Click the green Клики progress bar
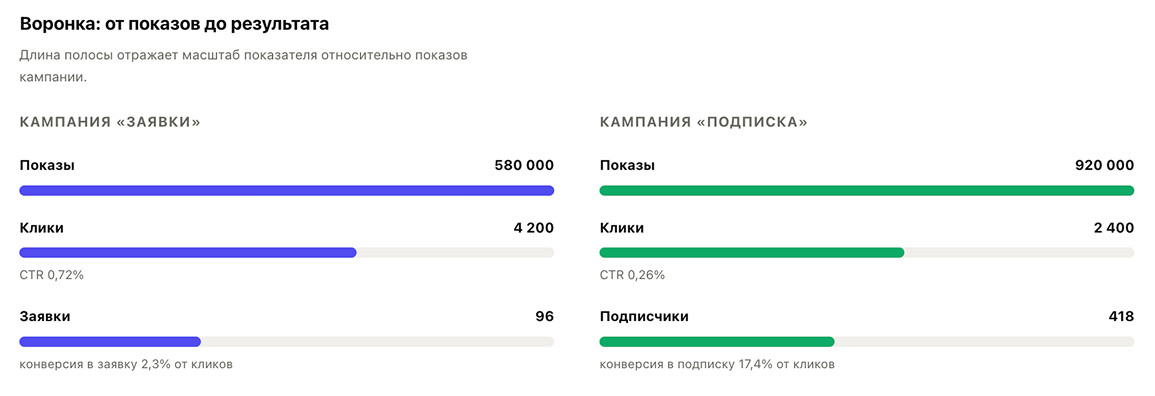Viewport: 1155px width, 396px height. (x=752, y=252)
